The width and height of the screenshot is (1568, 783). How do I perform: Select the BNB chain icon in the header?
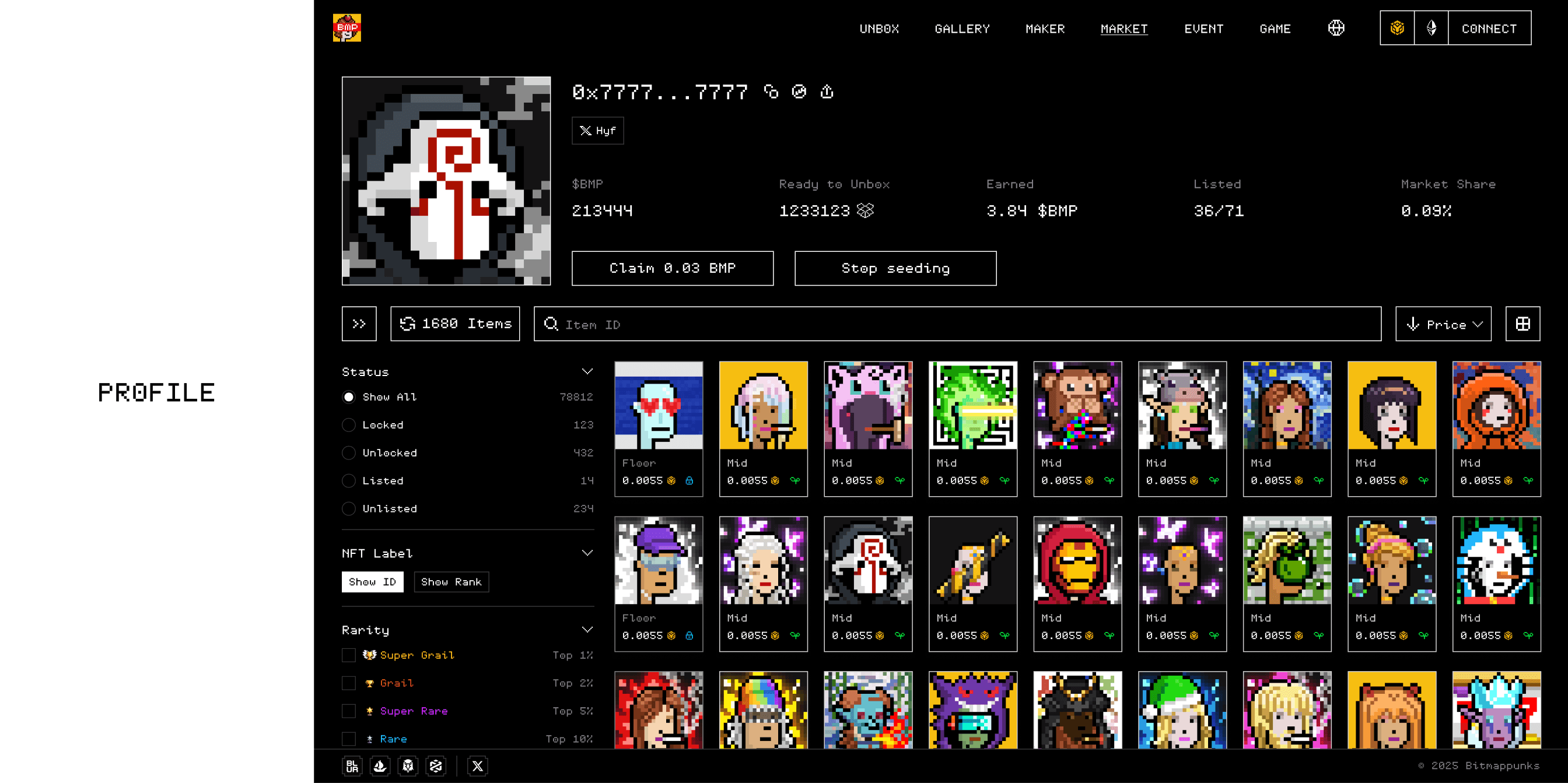pos(1397,28)
